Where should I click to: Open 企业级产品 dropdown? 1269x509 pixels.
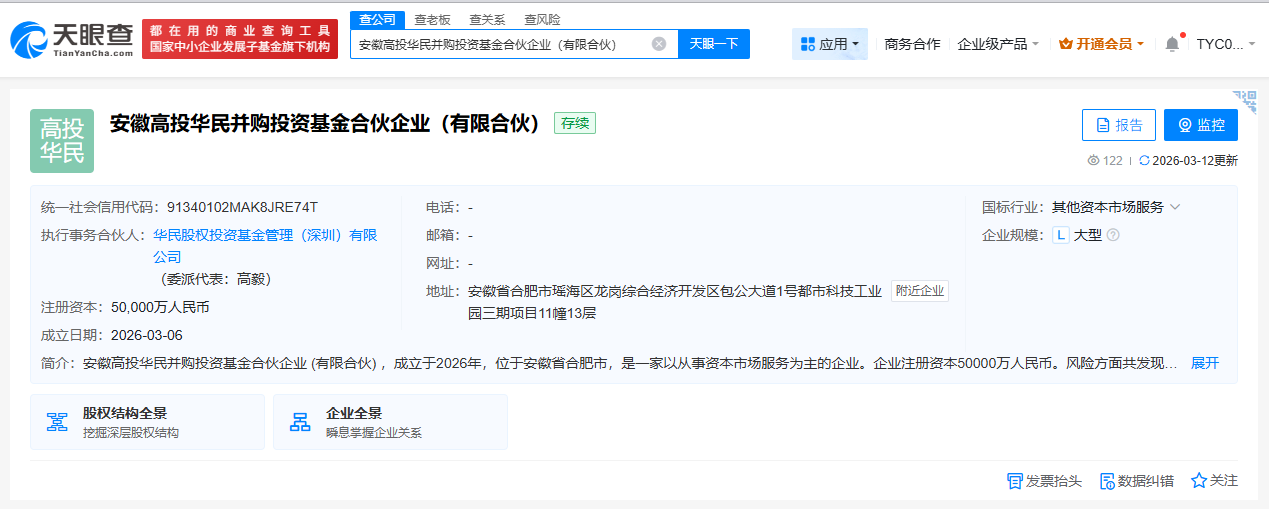pos(998,44)
